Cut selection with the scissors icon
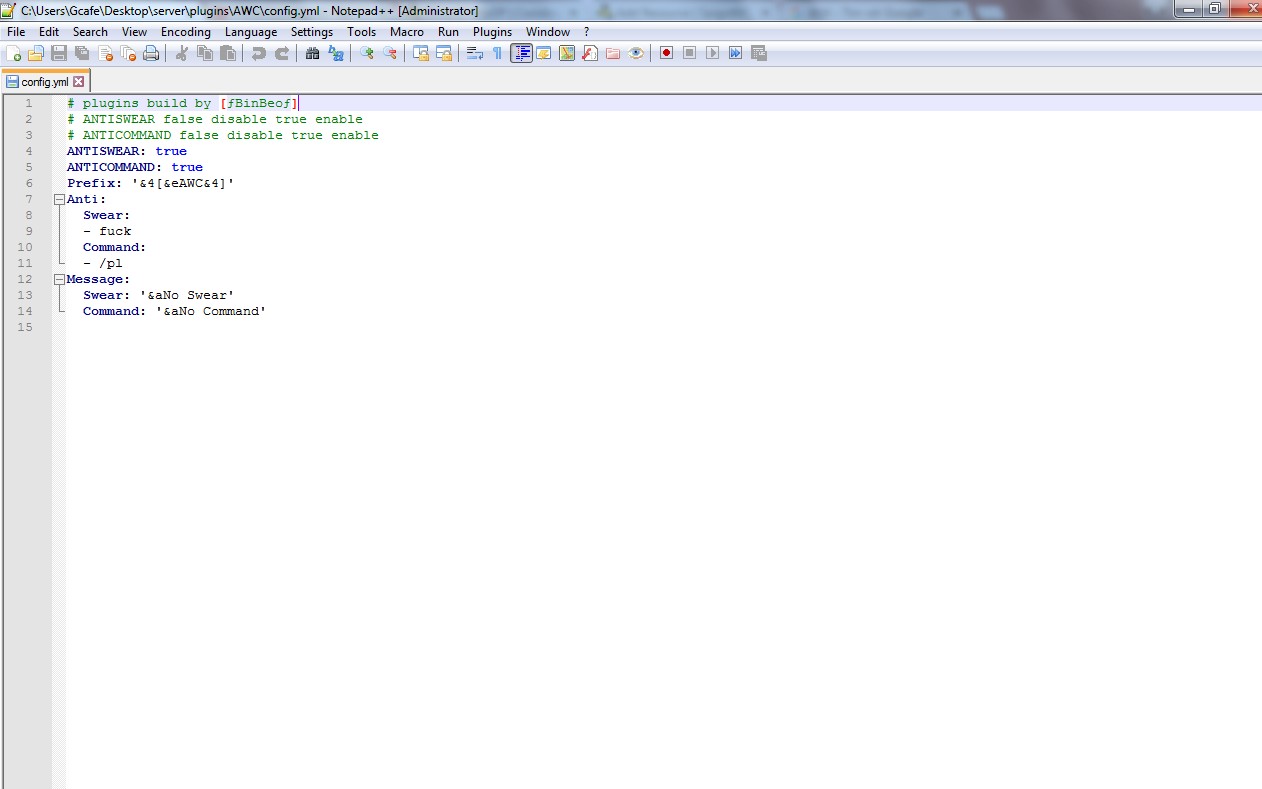Image resolution: width=1262 pixels, height=789 pixels. 182,53
